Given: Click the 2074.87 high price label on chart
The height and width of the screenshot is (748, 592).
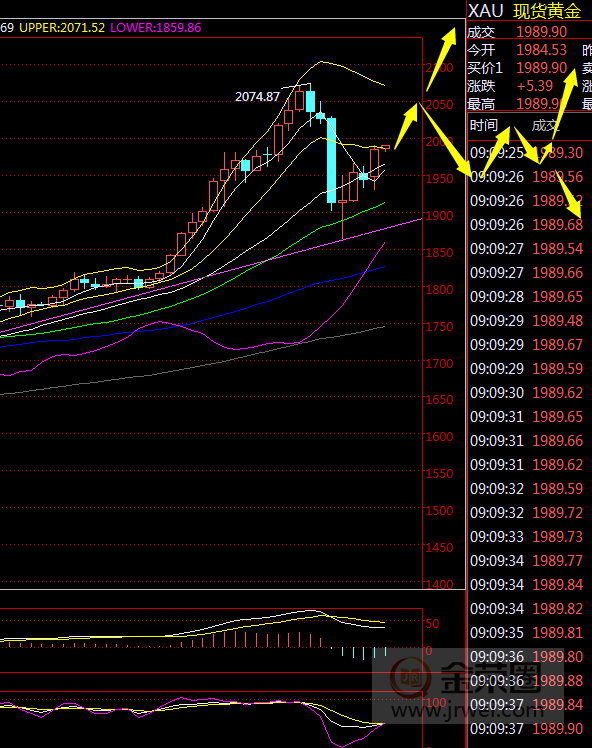Looking at the screenshot, I should coord(257,97).
